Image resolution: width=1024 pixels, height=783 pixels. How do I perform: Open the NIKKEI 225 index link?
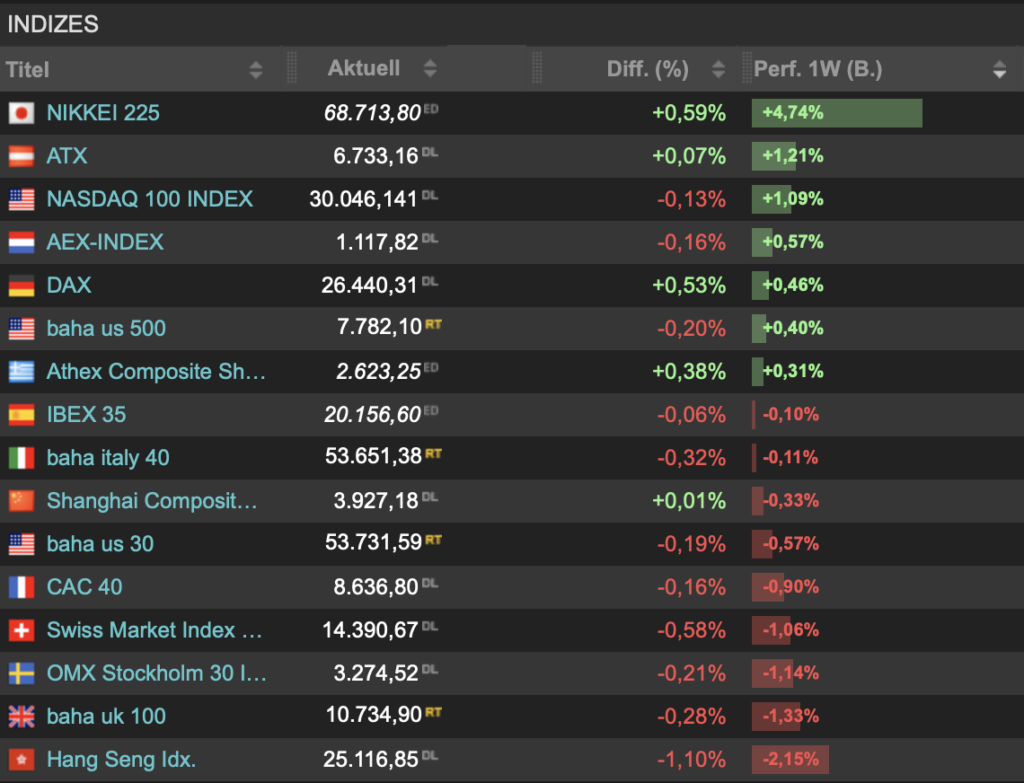pyautogui.click(x=103, y=113)
